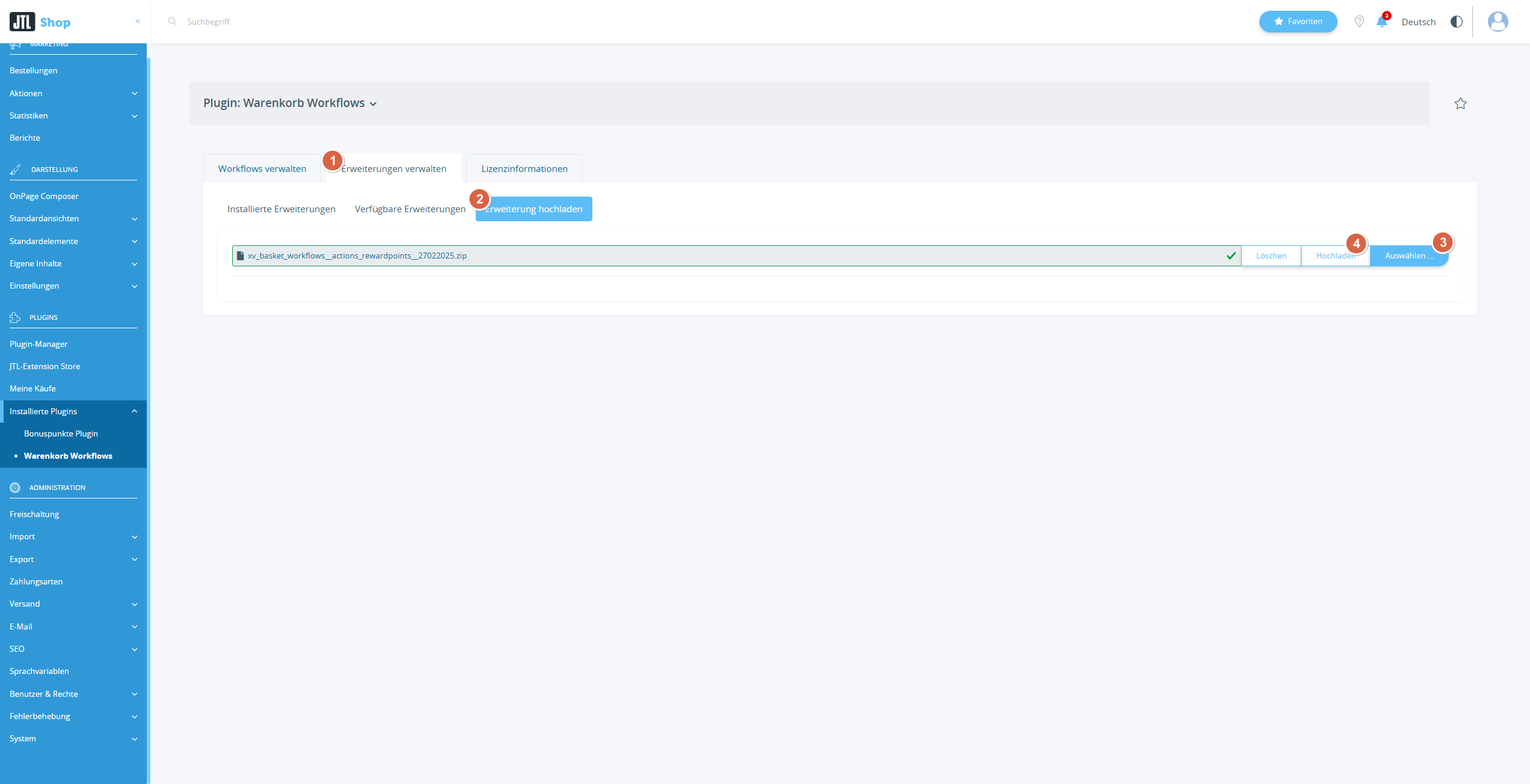Select Verfügbare Erweiterungen sub-tab

pos(410,209)
